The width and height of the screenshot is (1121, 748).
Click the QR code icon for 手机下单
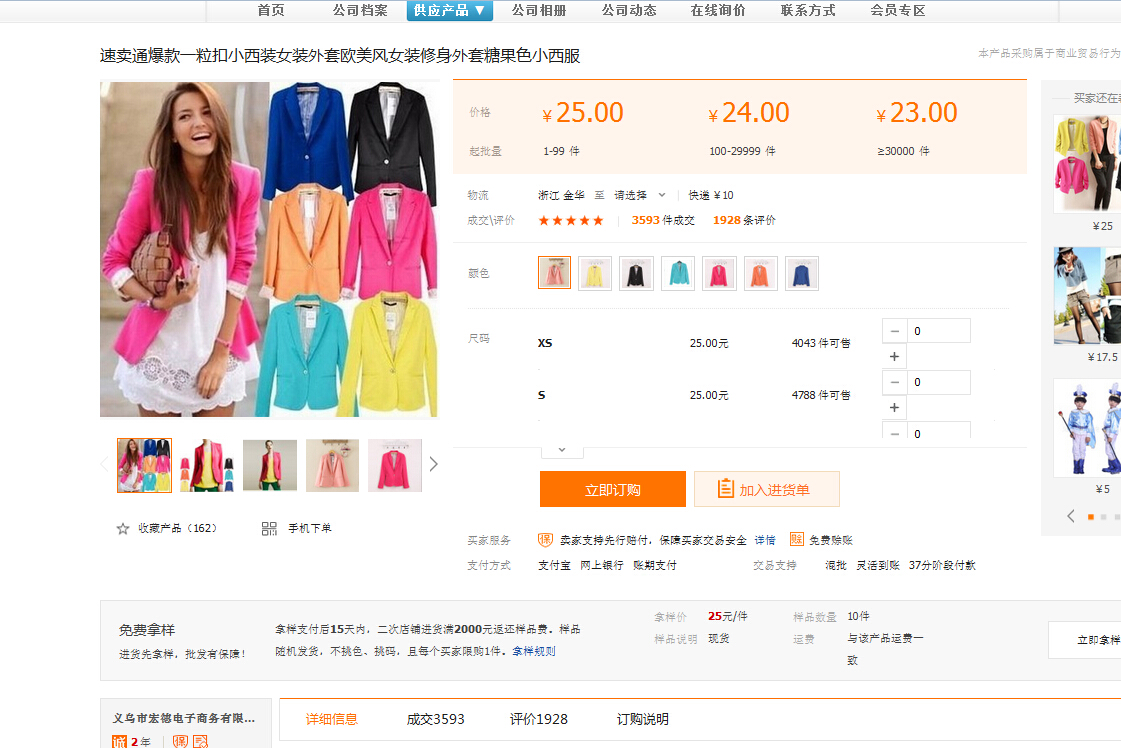[269, 528]
